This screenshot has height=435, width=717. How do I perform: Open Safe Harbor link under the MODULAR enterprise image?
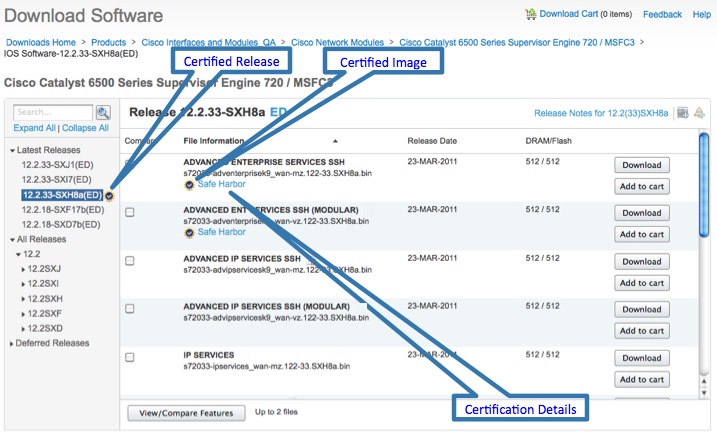tap(221, 232)
